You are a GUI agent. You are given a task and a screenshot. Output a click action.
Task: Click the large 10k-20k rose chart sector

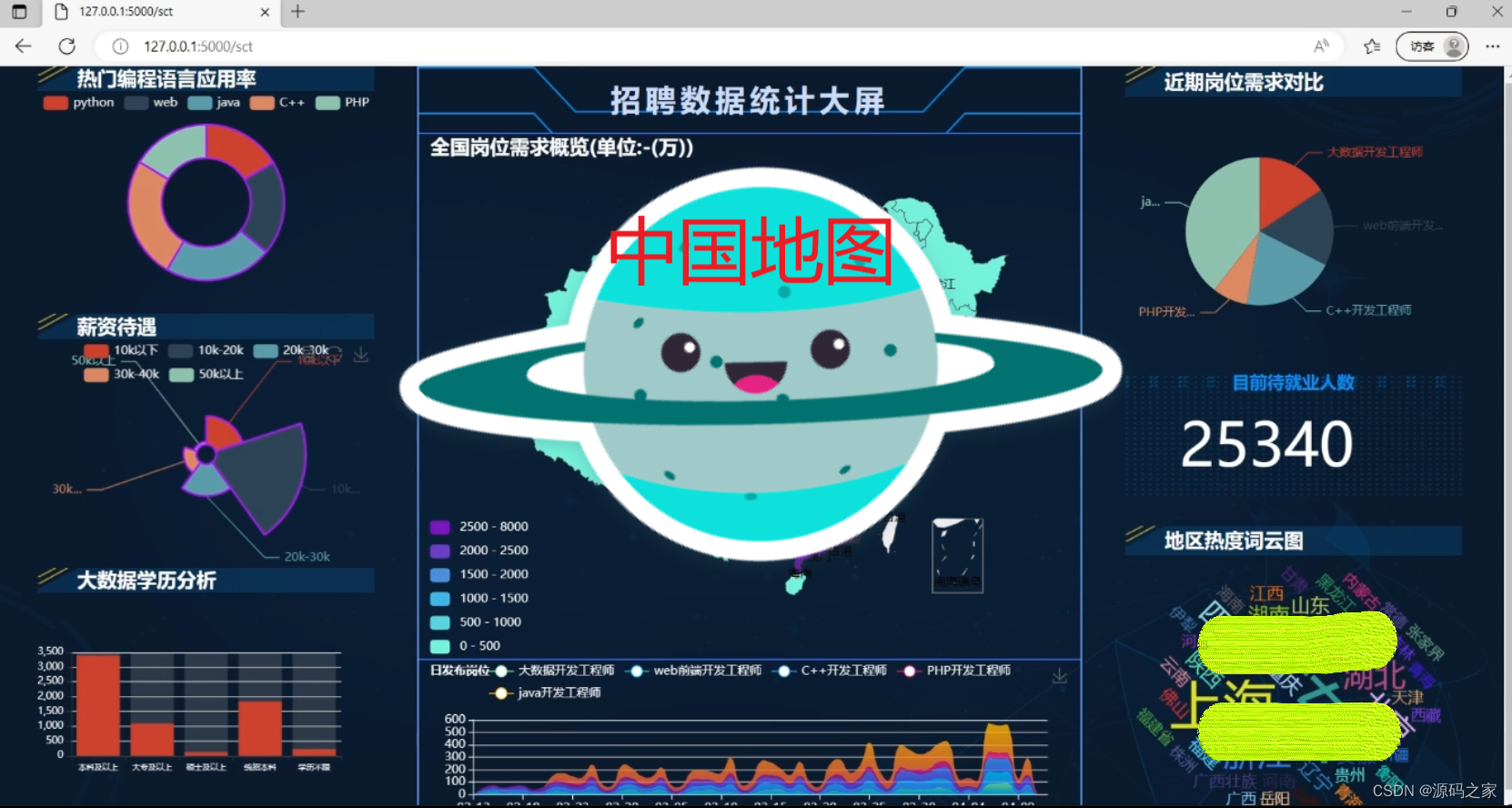(265, 473)
